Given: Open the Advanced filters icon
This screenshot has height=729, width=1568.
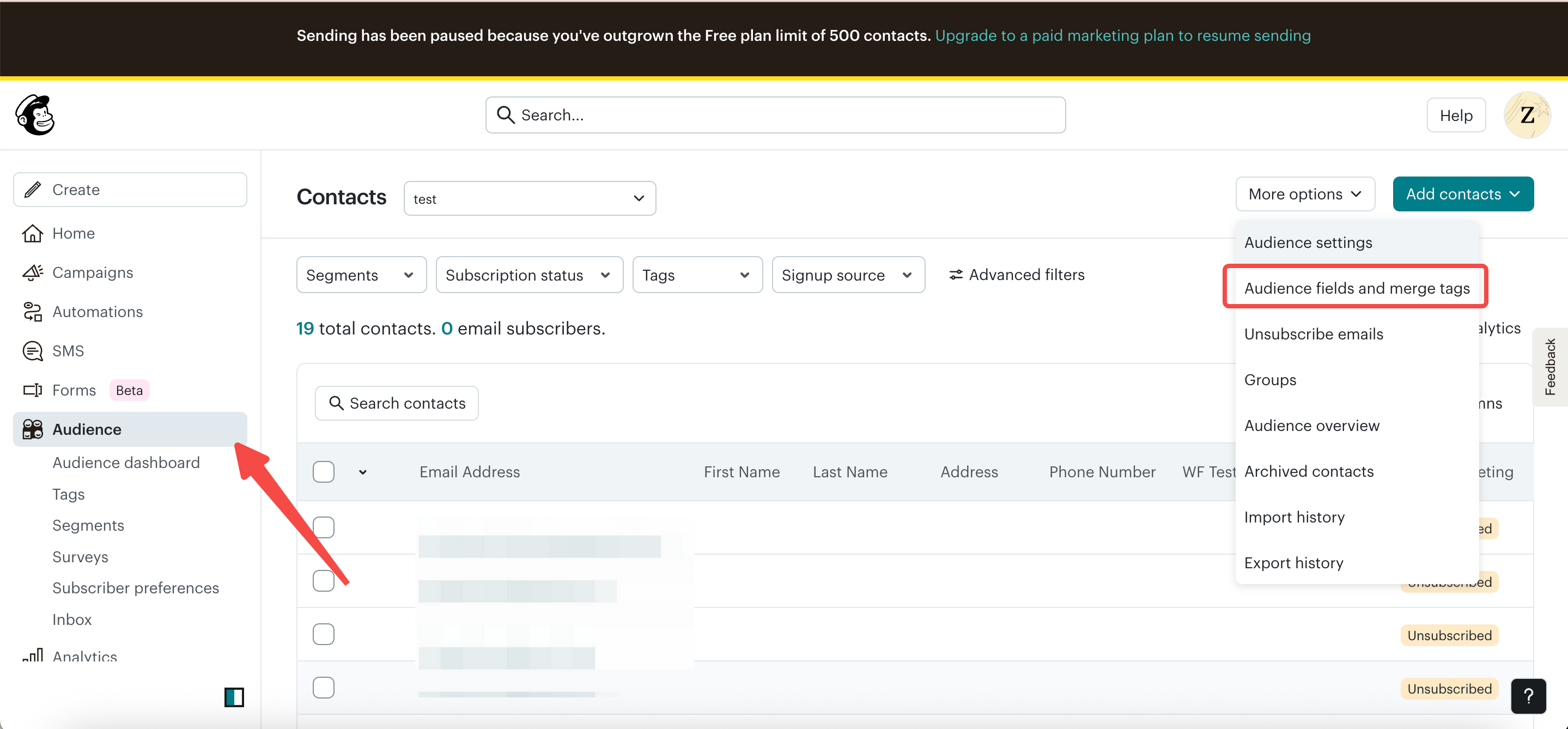Looking at the screenshot, I should click(x=956, y=275).
